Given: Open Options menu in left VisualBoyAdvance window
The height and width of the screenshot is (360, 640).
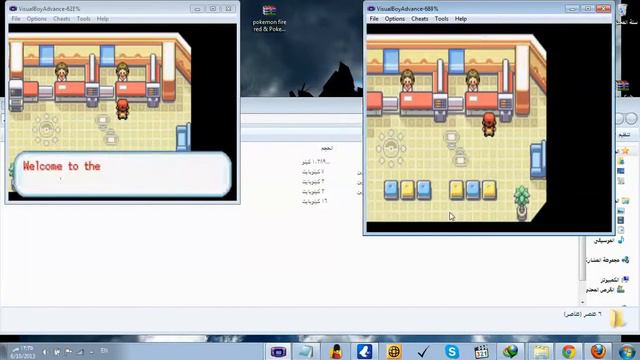Looking at the screenshot, I should coord(37,19).
